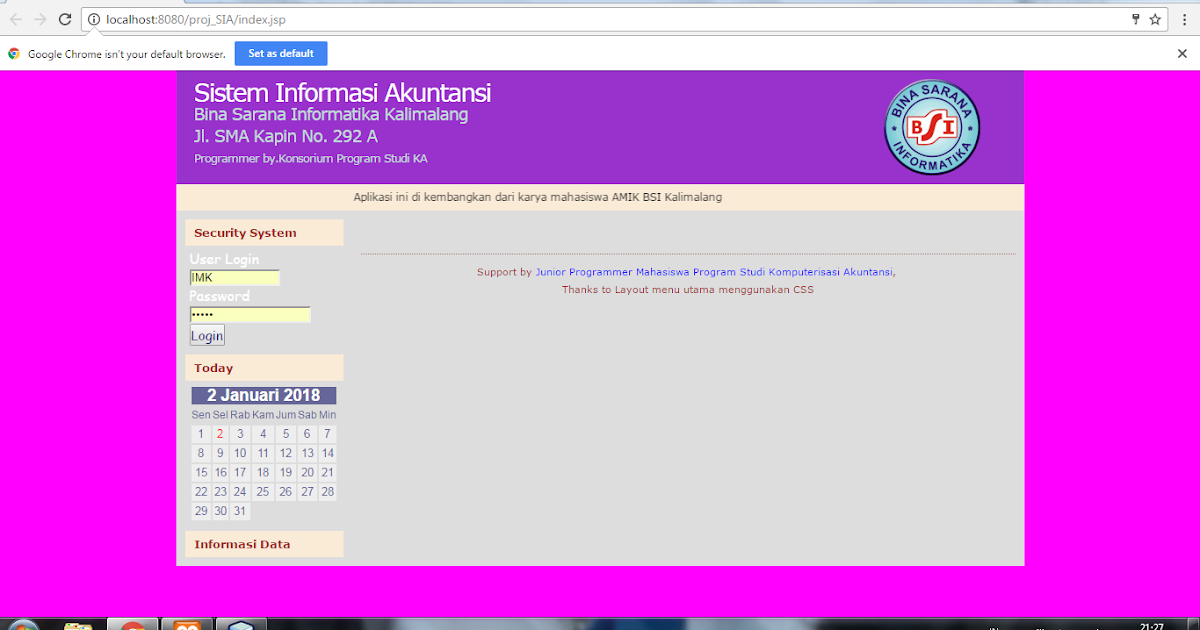Click the 'Google Chrome isn't your default browser' message
This screenshot has width=1200, height=630.
(x=127, y=54)
